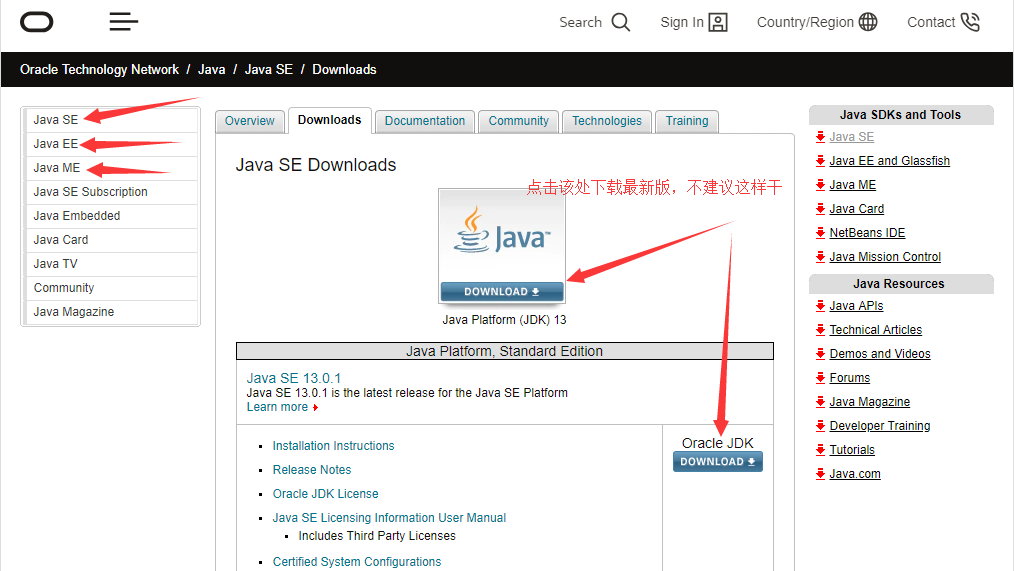Image resolution: width=1014 pixels, height=571 pixels.
Task: Click red download arrow beside Tutorials
Action: click(x=820, y=449)
